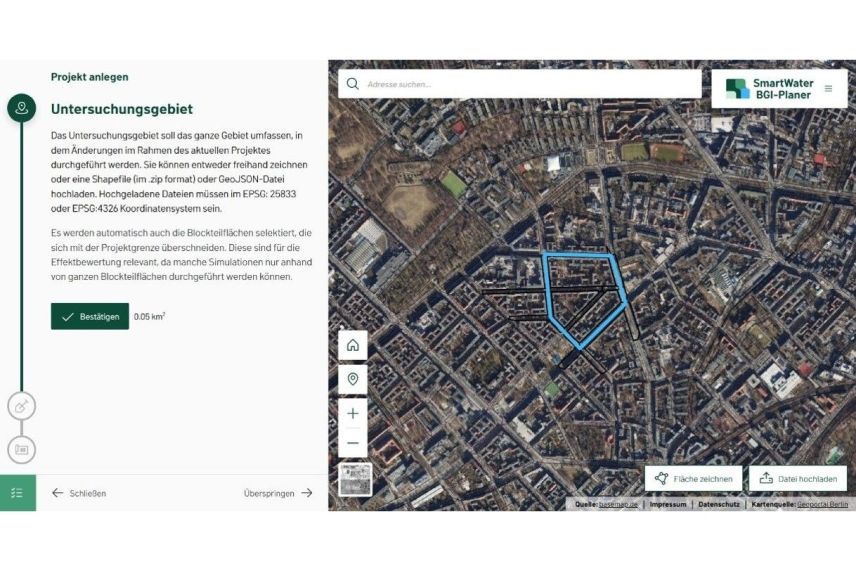Click the Datei hochladen button

(798, 479)
